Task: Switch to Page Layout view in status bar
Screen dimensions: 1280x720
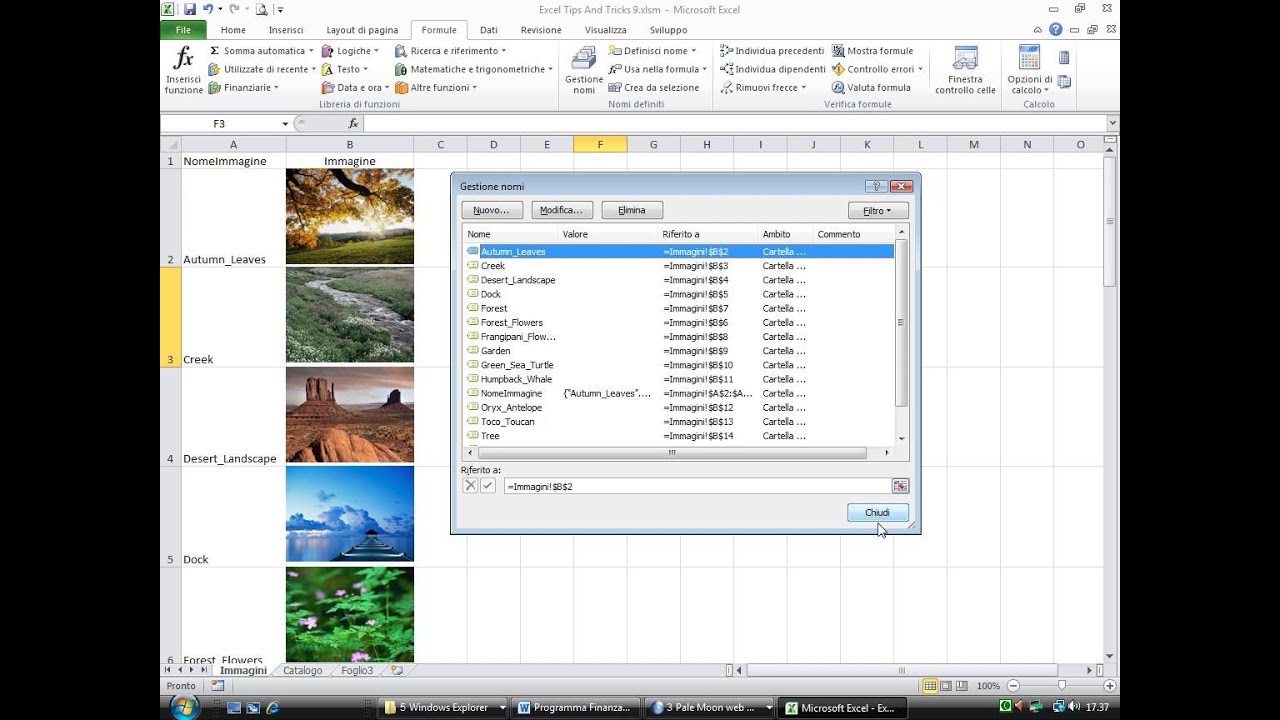Action: [946, 686]
